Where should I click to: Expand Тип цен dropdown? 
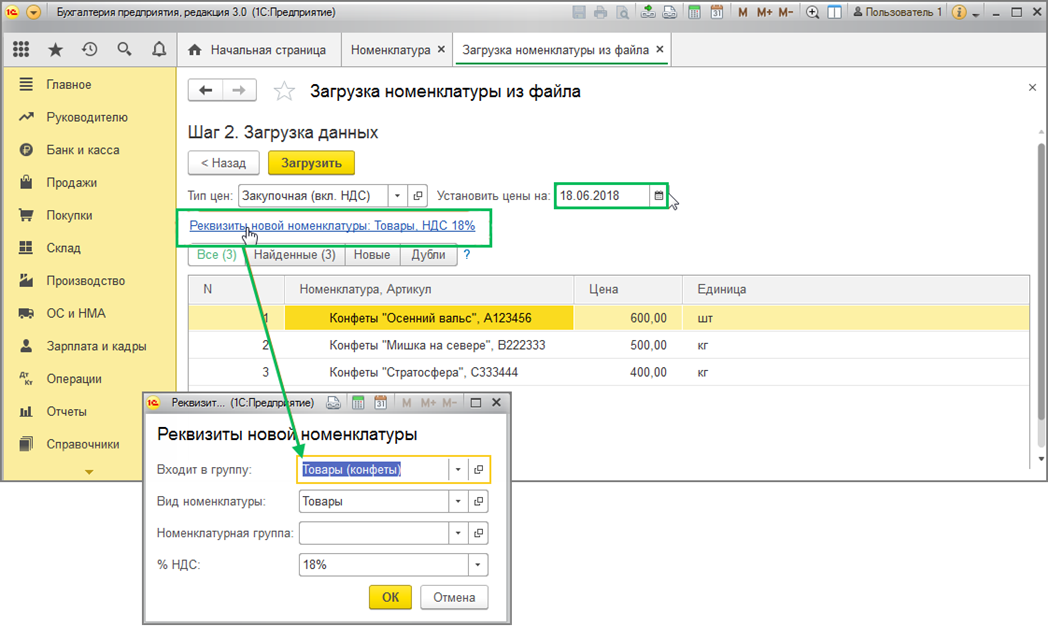[x=397, y=196]
